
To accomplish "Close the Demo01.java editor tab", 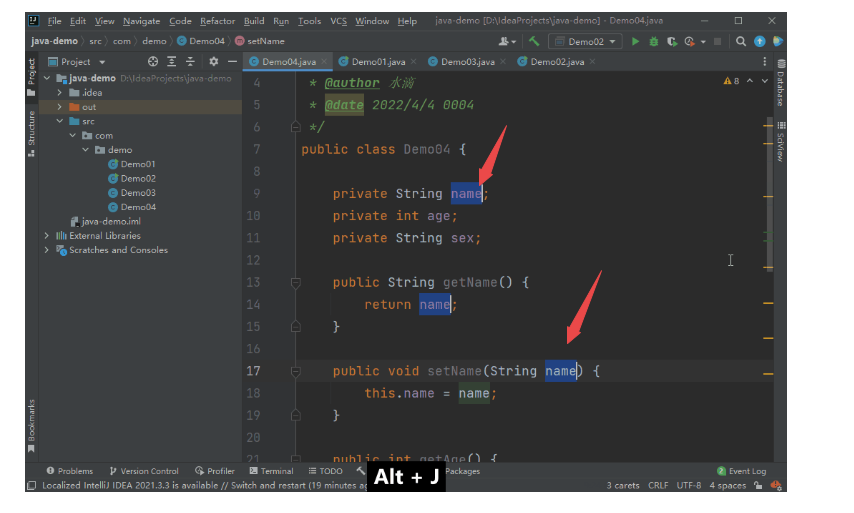I will [x=414, y=62].
